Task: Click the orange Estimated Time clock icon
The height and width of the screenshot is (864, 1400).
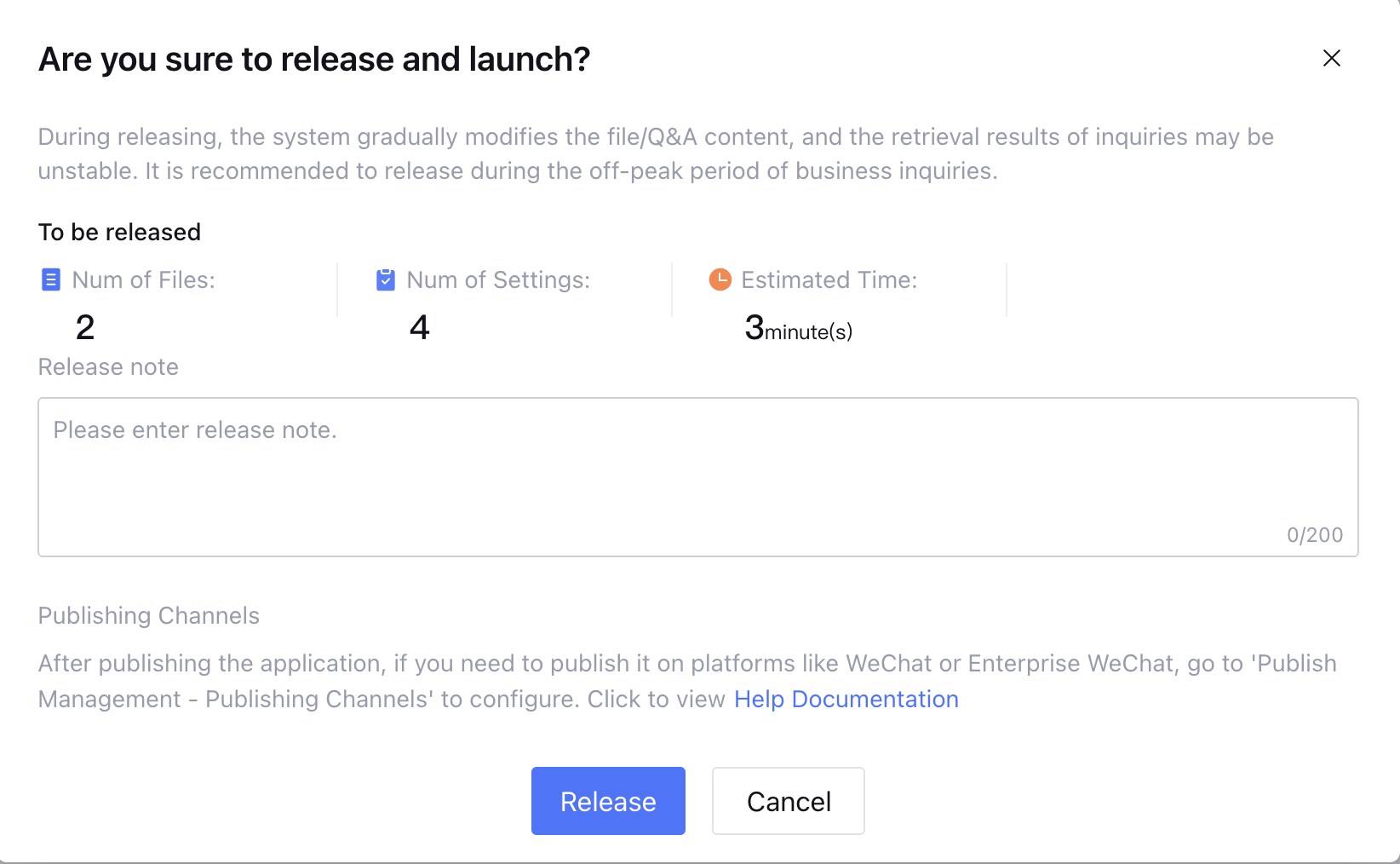Action: [x=720, y=279]
